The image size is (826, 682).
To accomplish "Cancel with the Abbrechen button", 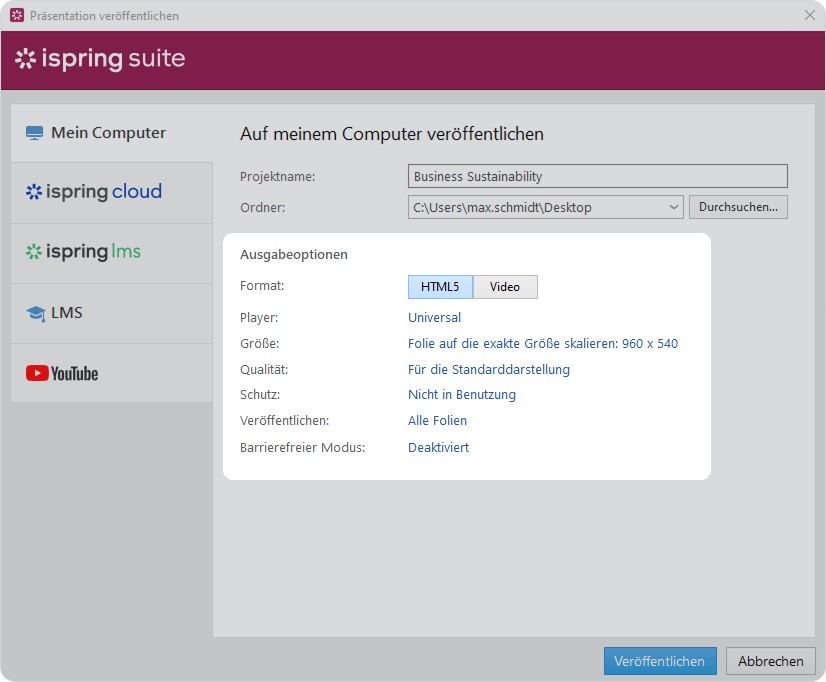I will click(770, 661).
